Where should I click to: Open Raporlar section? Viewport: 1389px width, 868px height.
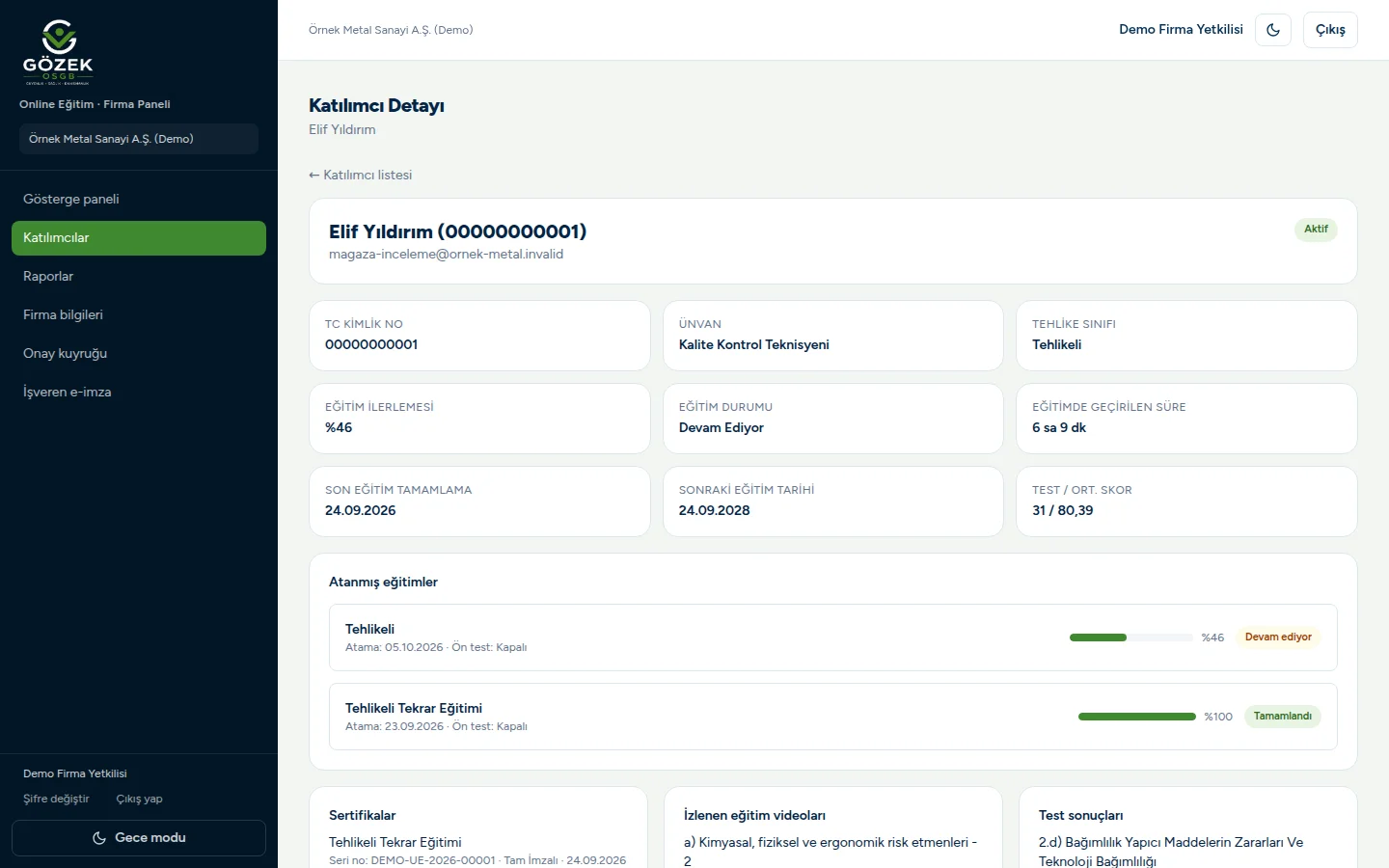139,277
